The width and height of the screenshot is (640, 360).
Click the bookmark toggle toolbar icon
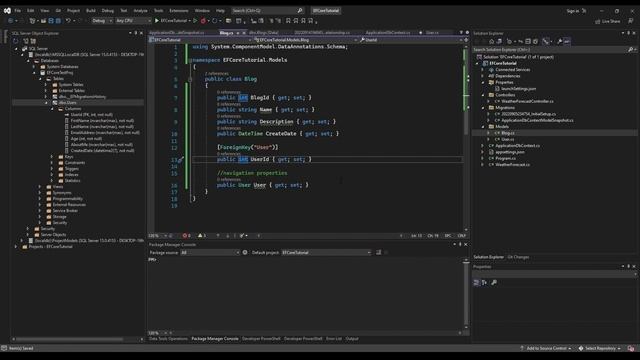[x=288, y=20]
